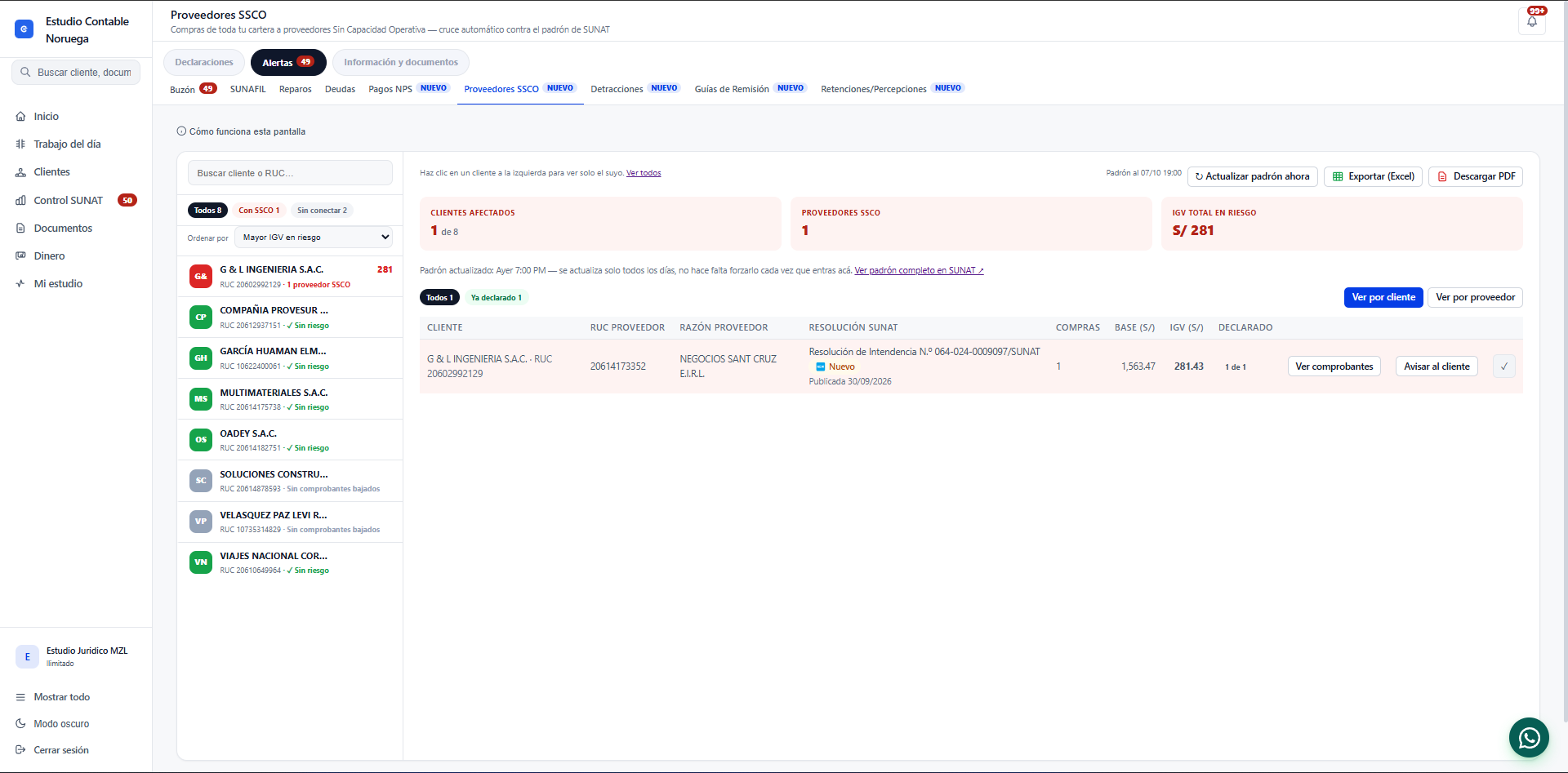Click the Trabajo del día icon
Image resolution: width=1568 pixels, height=773 pixels.
pyautogui.click(x=20, y=144)
